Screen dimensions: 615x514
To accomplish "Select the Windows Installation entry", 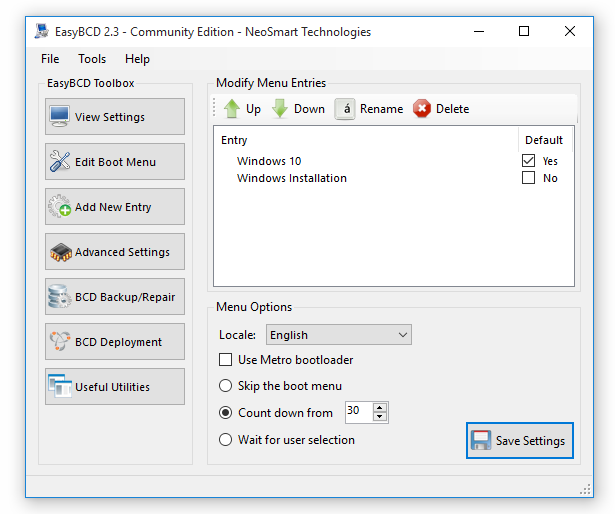I will pyautogui.click(x=292, y=178).
